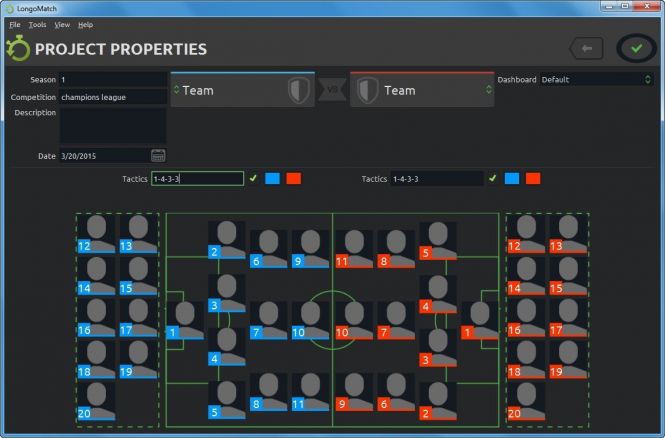Open the calendar date picker

point(158,156)
